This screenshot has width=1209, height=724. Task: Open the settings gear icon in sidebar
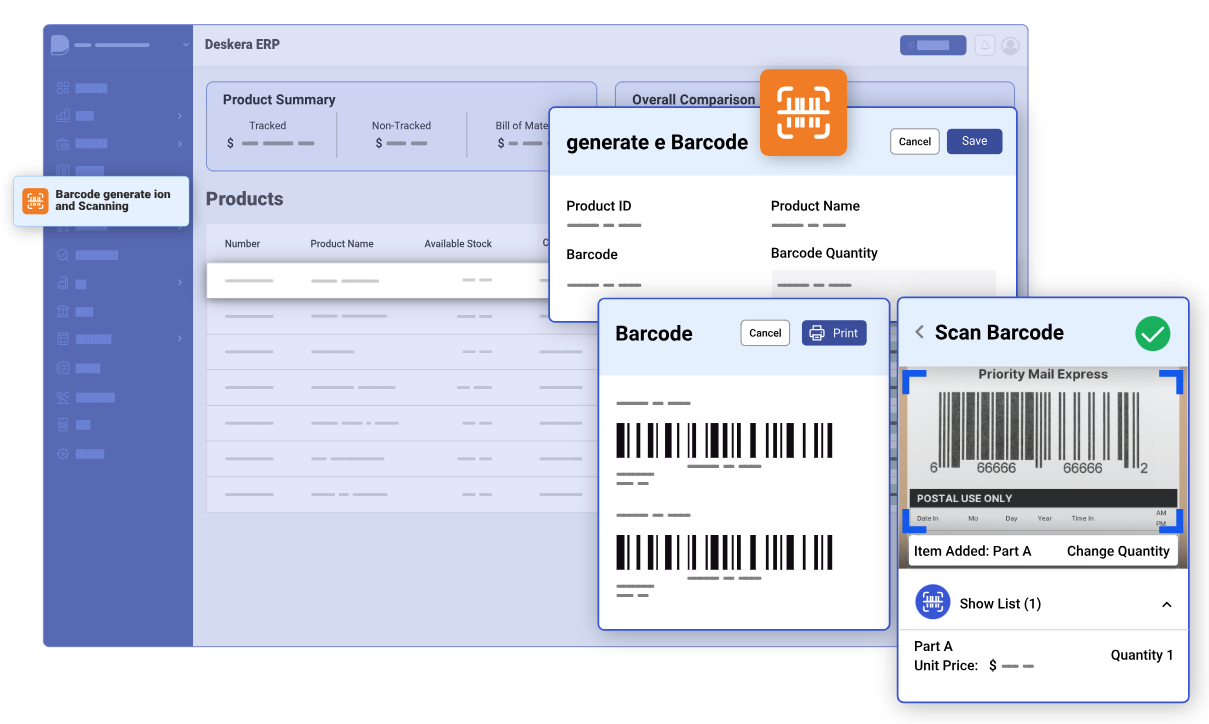point(63,453)
